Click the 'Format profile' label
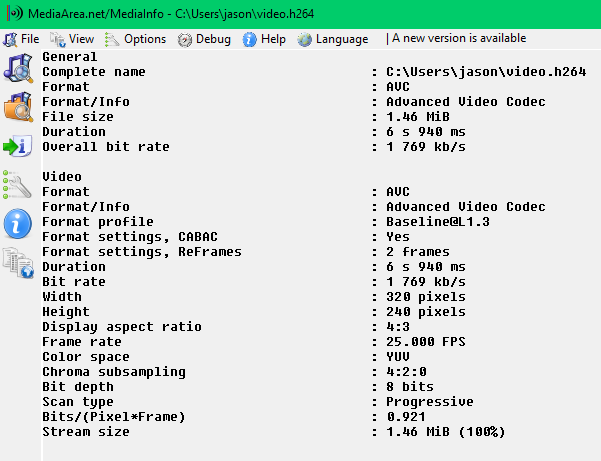The height and width of the screenshot is (461, 601). (x=98, y=222)
